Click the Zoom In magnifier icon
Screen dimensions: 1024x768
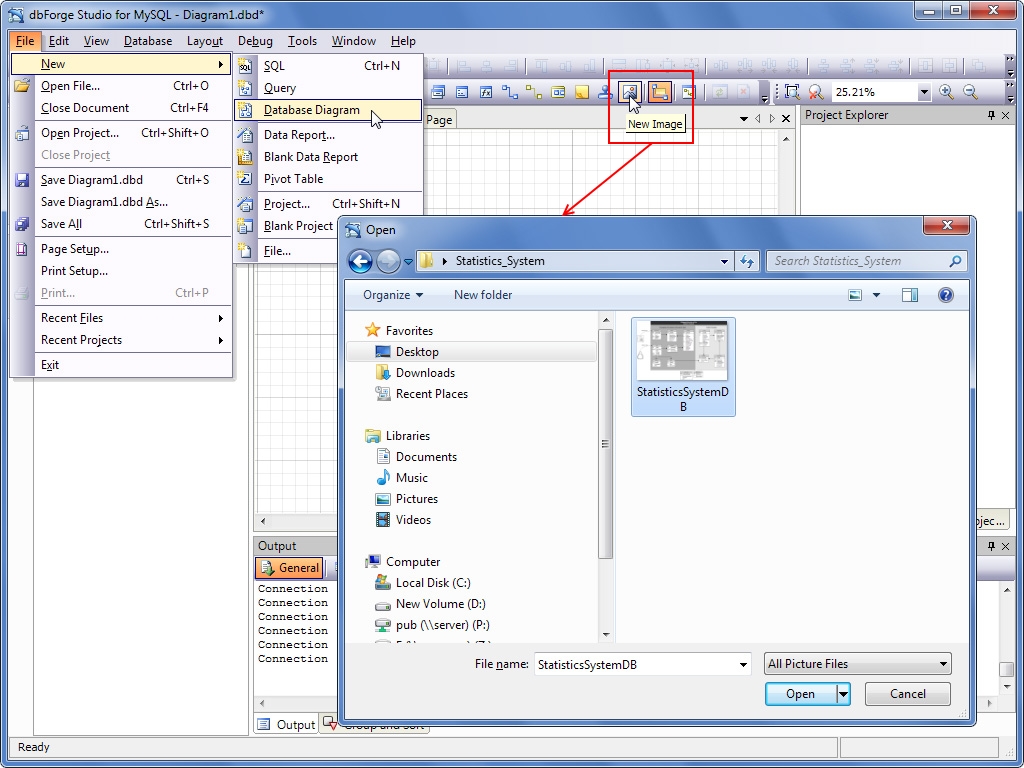pyautogui.click(x=946, y=92)
